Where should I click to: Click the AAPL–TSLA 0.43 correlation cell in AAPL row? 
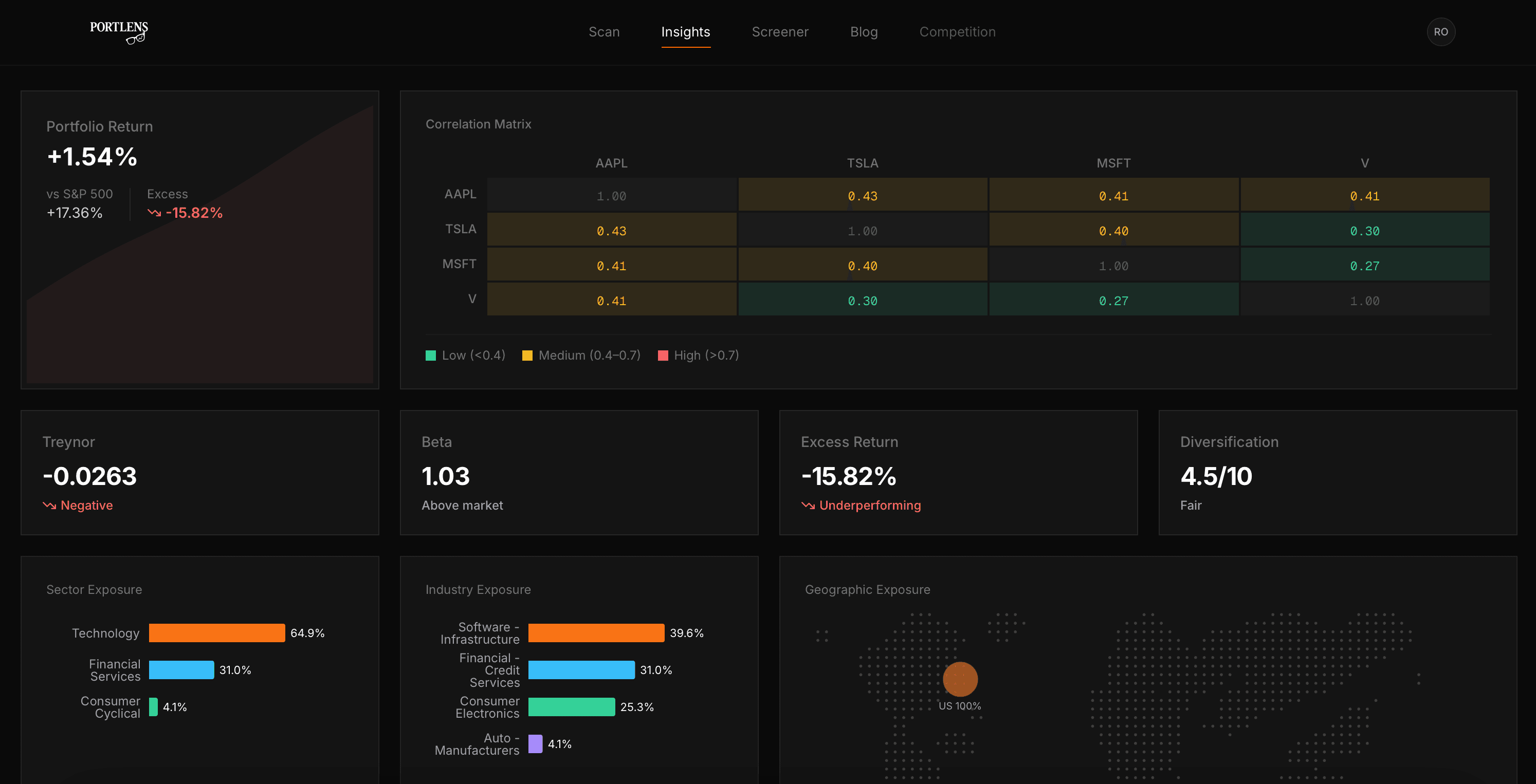point(862,195)
